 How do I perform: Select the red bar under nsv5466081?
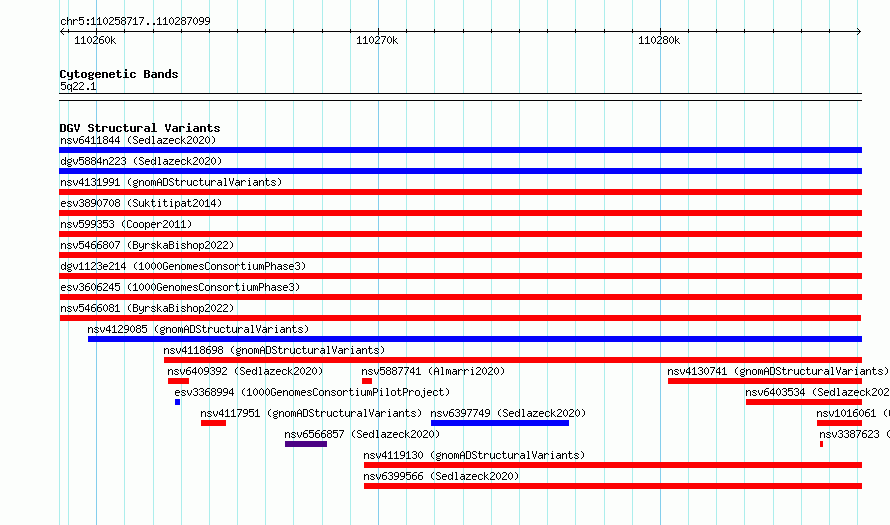point(460,318)
